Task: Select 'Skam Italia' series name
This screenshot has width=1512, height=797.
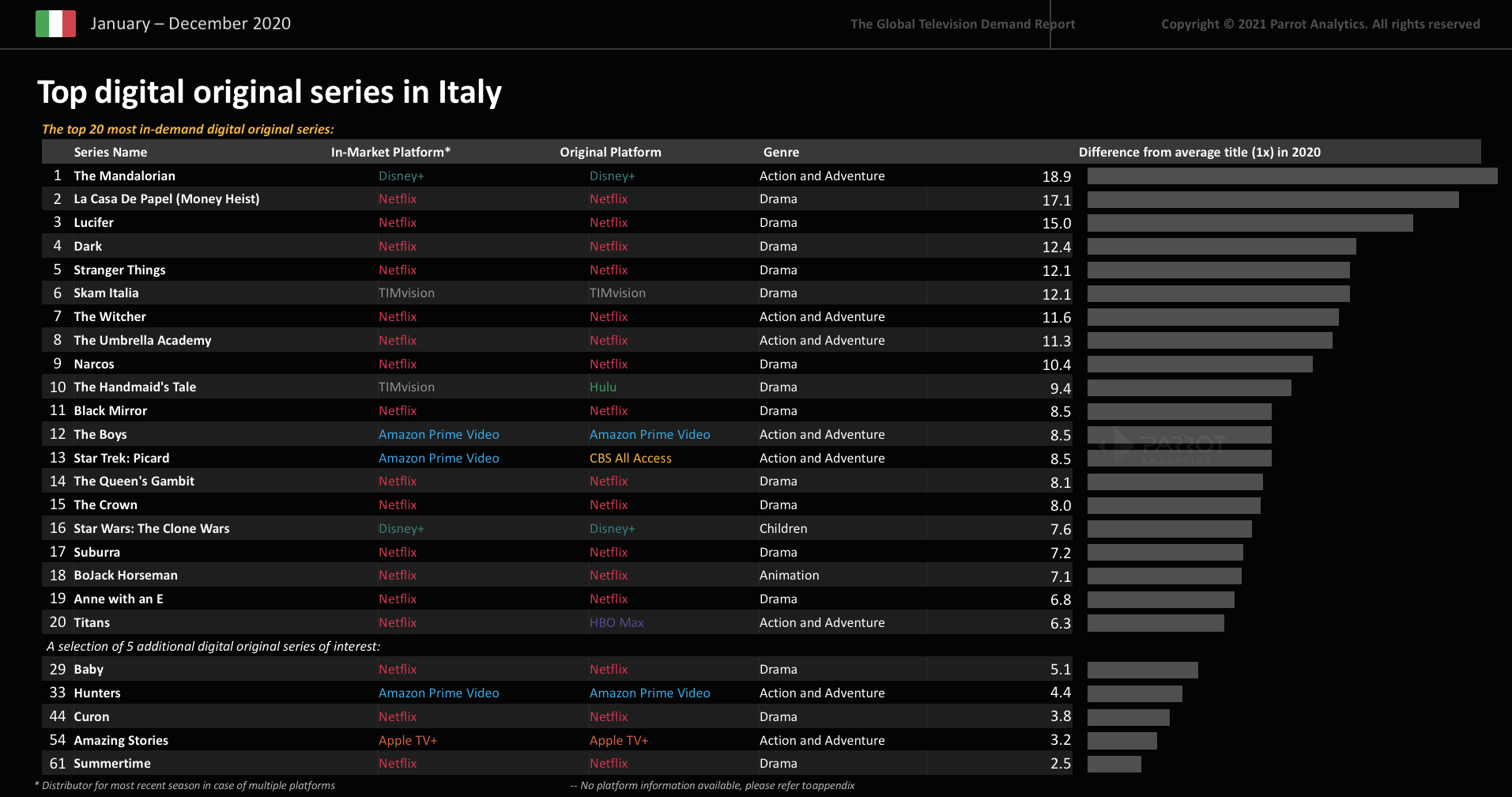Action: coord(106,293)
